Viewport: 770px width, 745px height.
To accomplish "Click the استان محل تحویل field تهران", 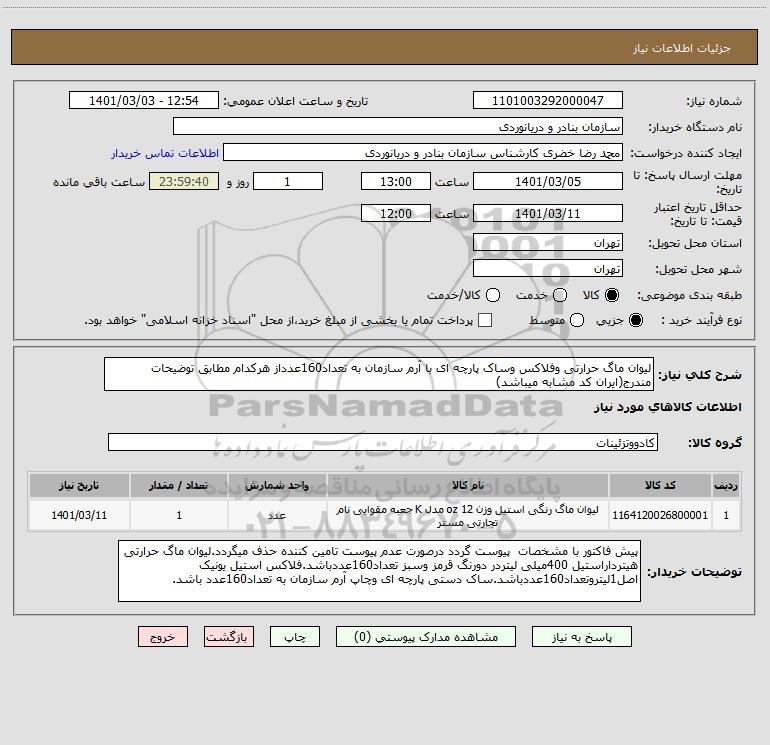I will click(548, 242).
